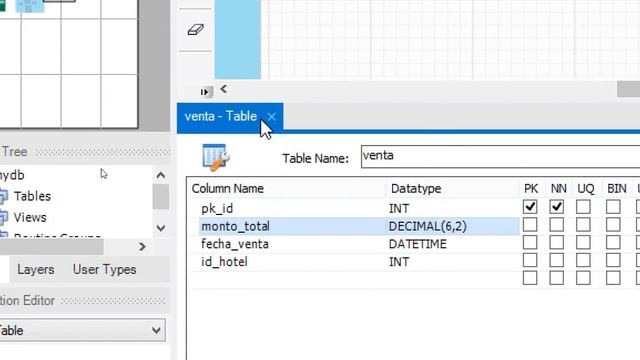This screenshot has height=360, width=640.
Task: Uncheck PK for pk_id
Action: (x=530, y=207)
